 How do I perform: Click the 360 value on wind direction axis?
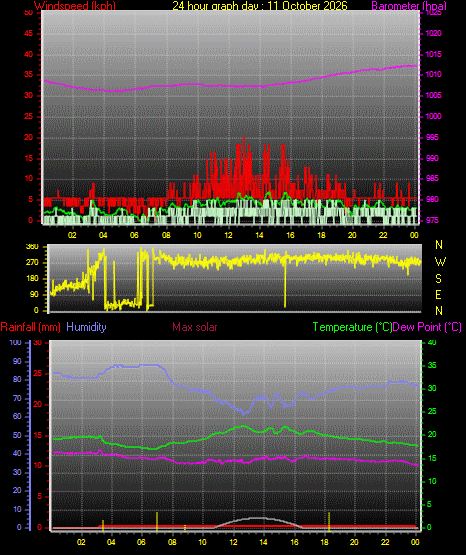pos(32,247)
